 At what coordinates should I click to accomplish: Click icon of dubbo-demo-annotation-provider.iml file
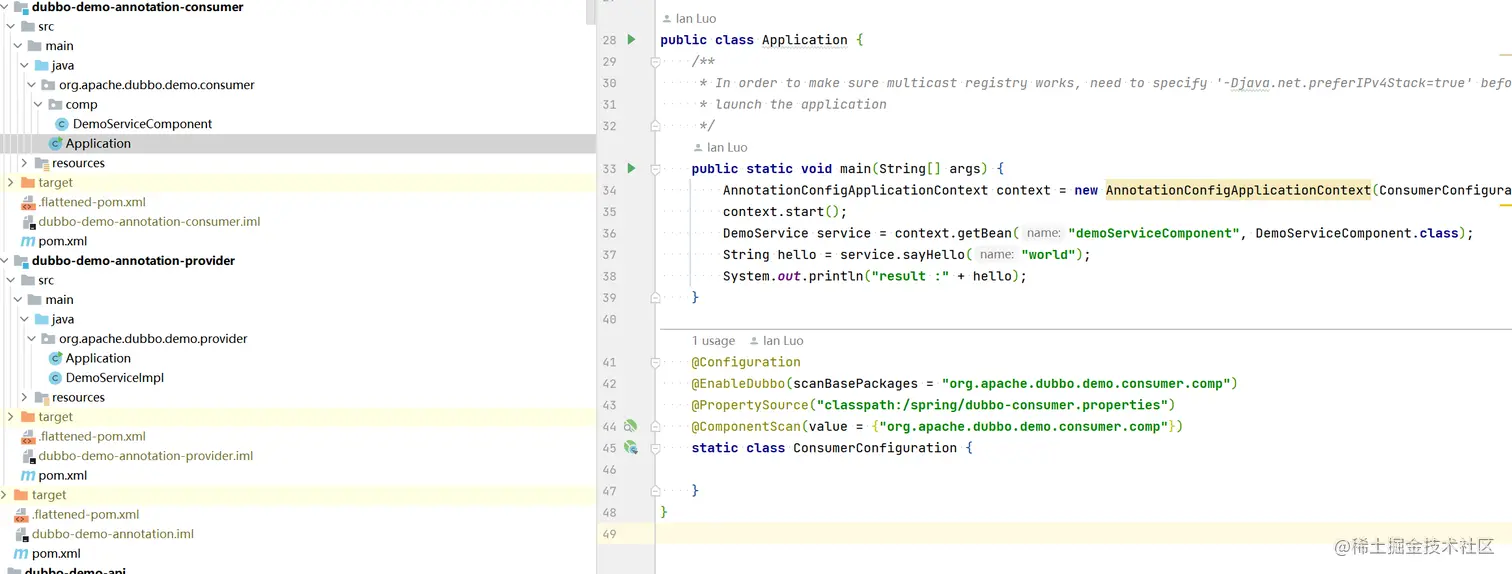(28, 456)
